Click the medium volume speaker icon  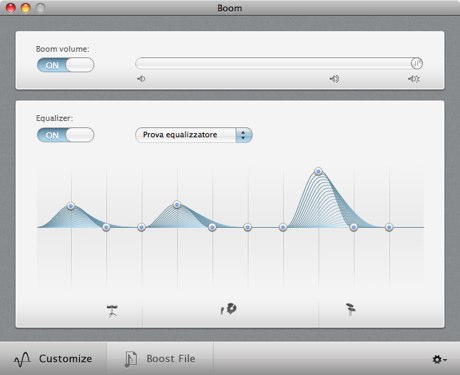334,79
